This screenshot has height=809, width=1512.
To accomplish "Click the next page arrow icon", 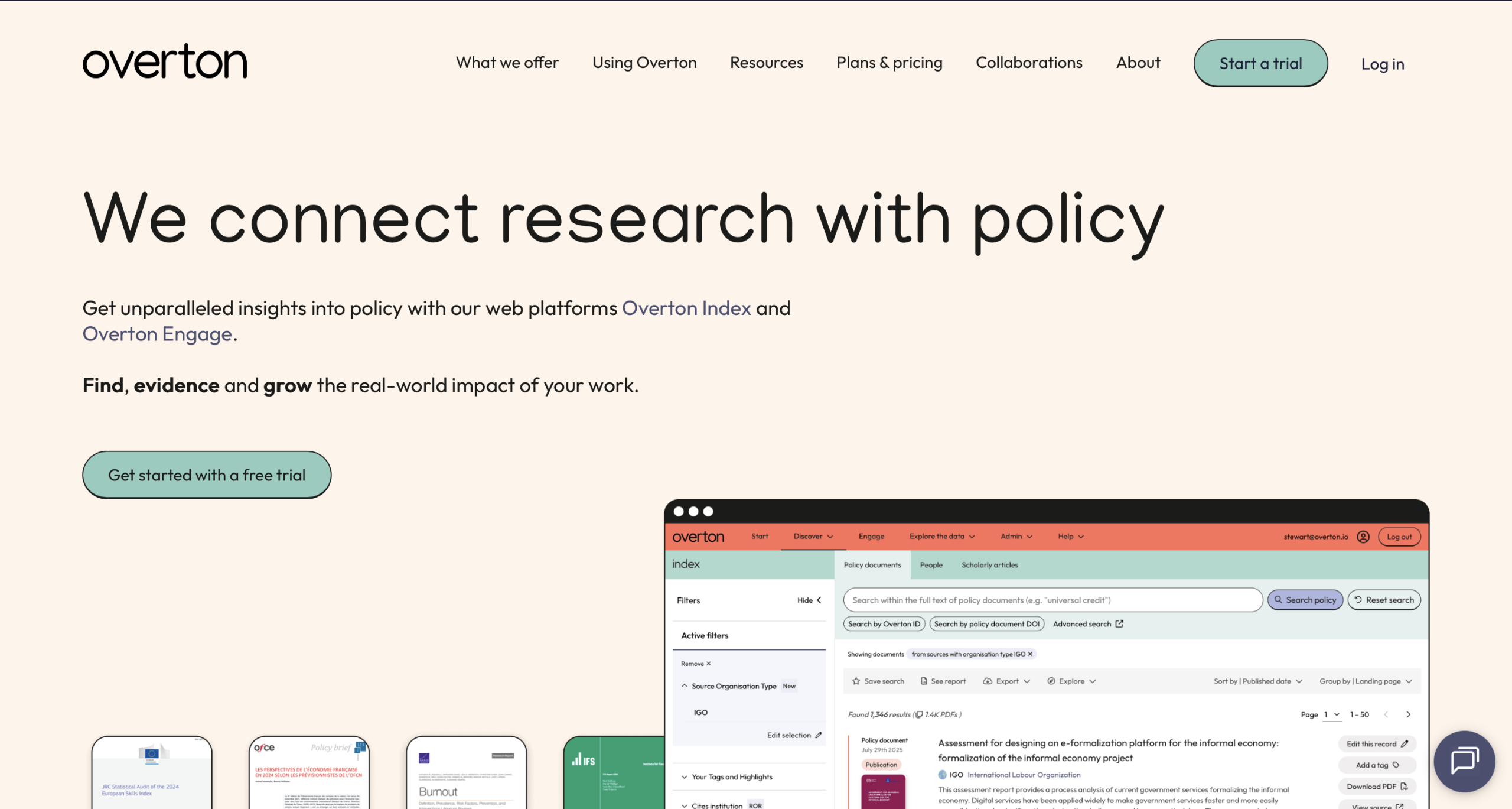I will 1409,714.
